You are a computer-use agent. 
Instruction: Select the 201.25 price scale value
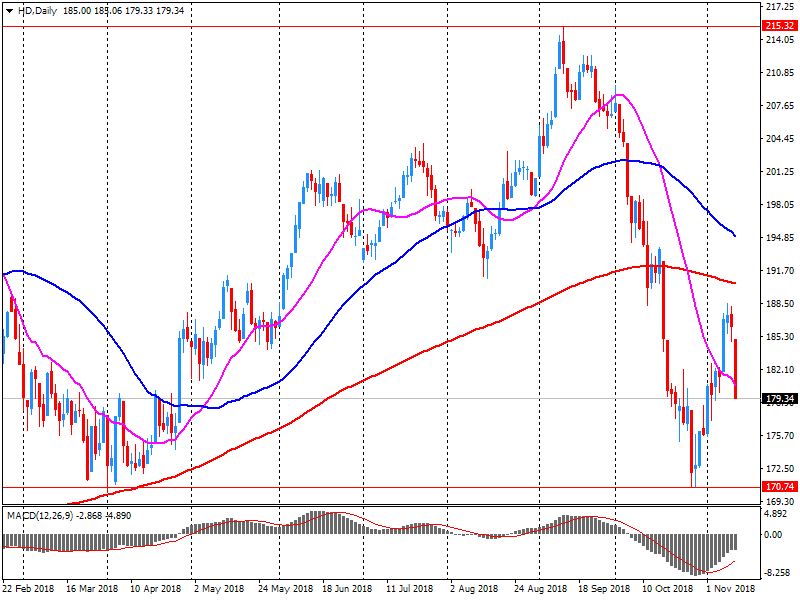(780, 172)
